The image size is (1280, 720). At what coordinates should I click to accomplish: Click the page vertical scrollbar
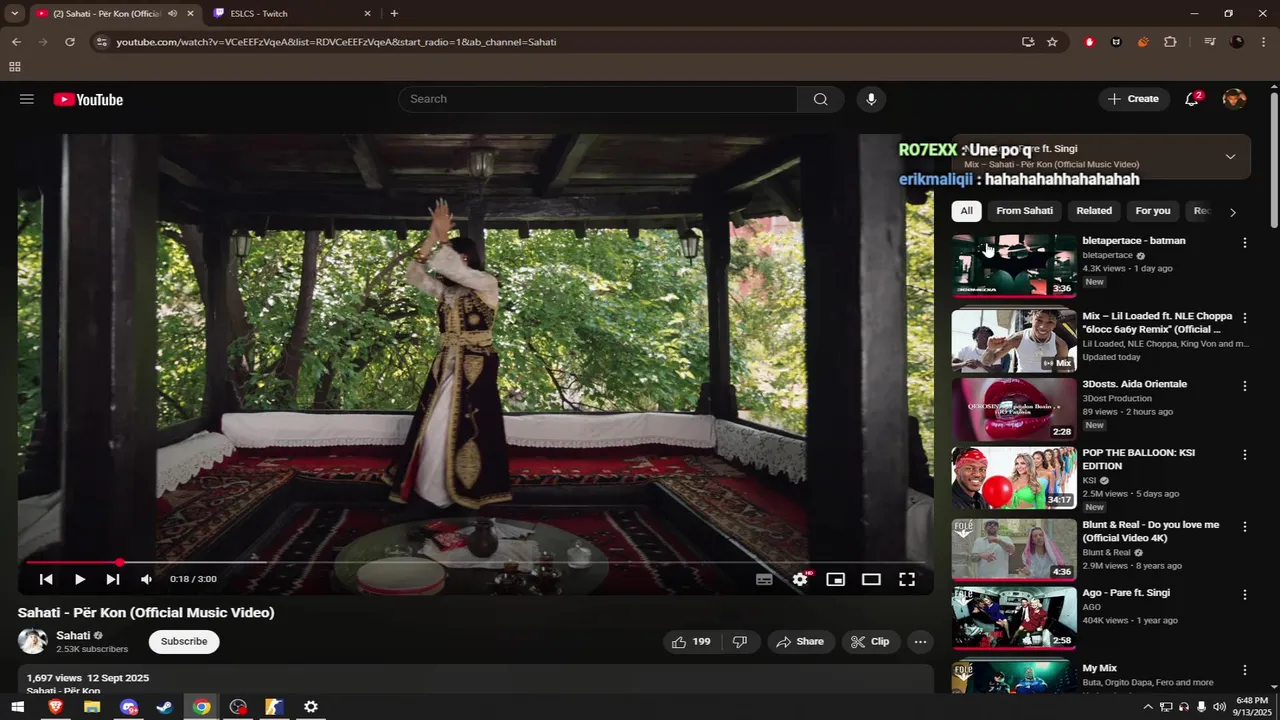coord(1274,160)
